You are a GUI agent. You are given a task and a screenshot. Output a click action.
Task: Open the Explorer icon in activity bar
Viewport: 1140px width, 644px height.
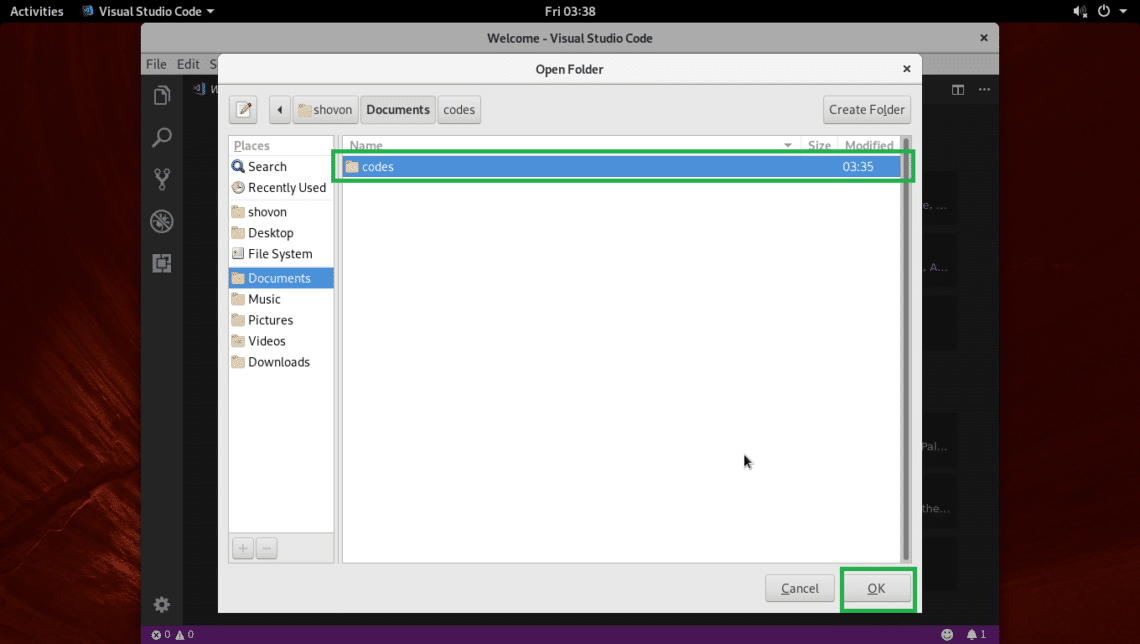pyautogui.click(x=161, y=95)
